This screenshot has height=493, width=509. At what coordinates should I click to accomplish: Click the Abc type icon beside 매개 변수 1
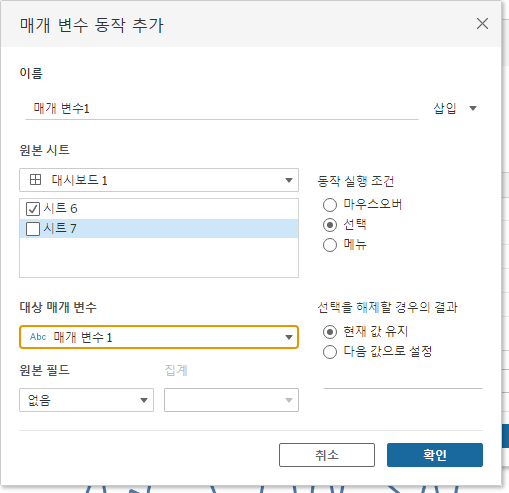coord(38,337)
